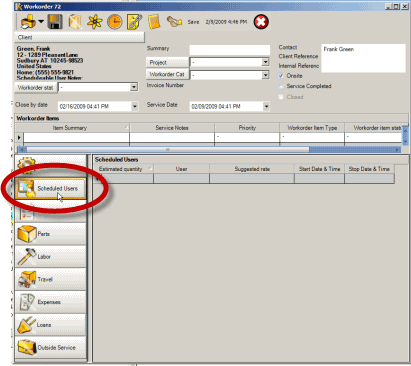Open the Outside Service section in sidebar

click(x=50, y=348)
